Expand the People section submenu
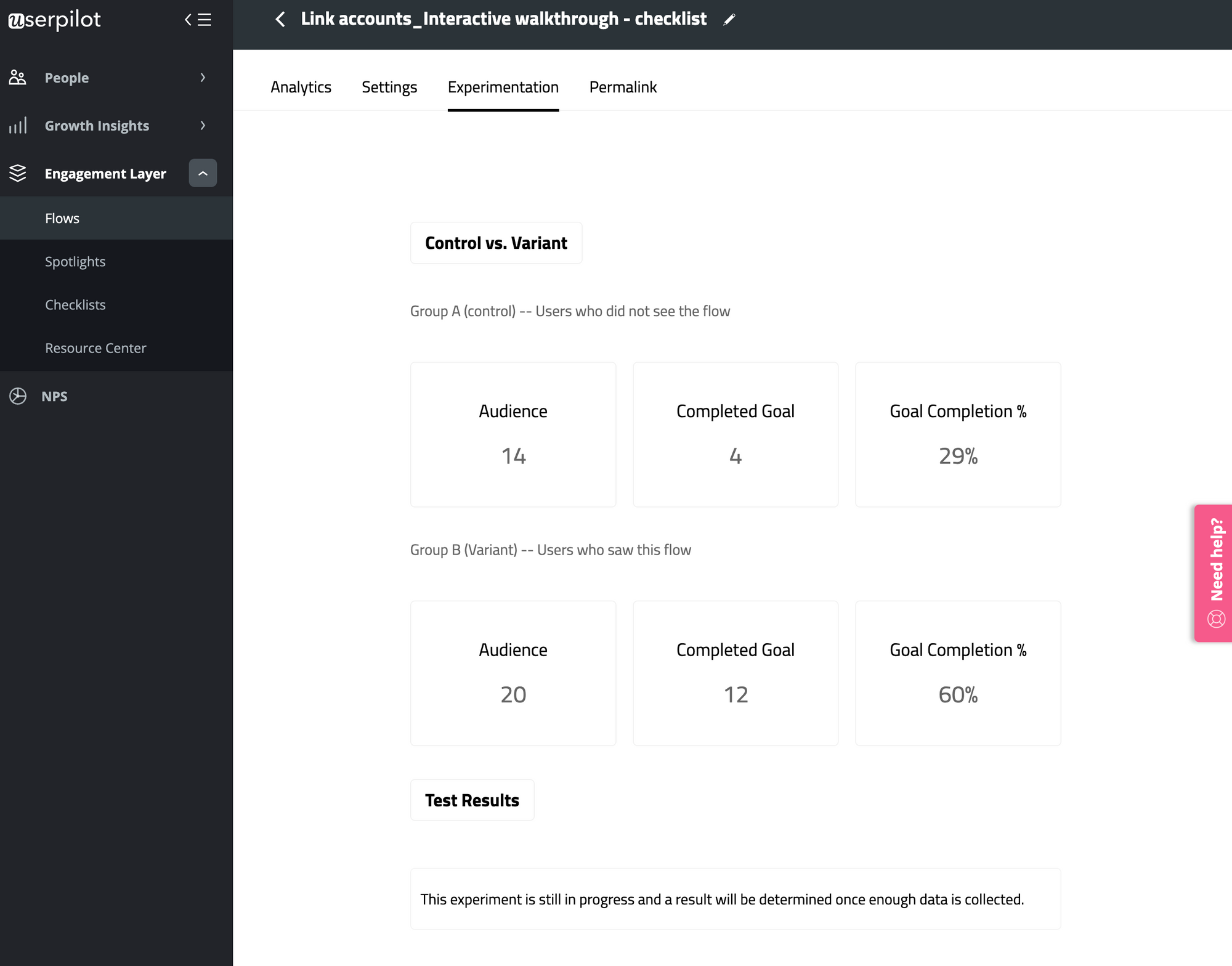This screenshot has width=1232, height=966. coord(202,77)
